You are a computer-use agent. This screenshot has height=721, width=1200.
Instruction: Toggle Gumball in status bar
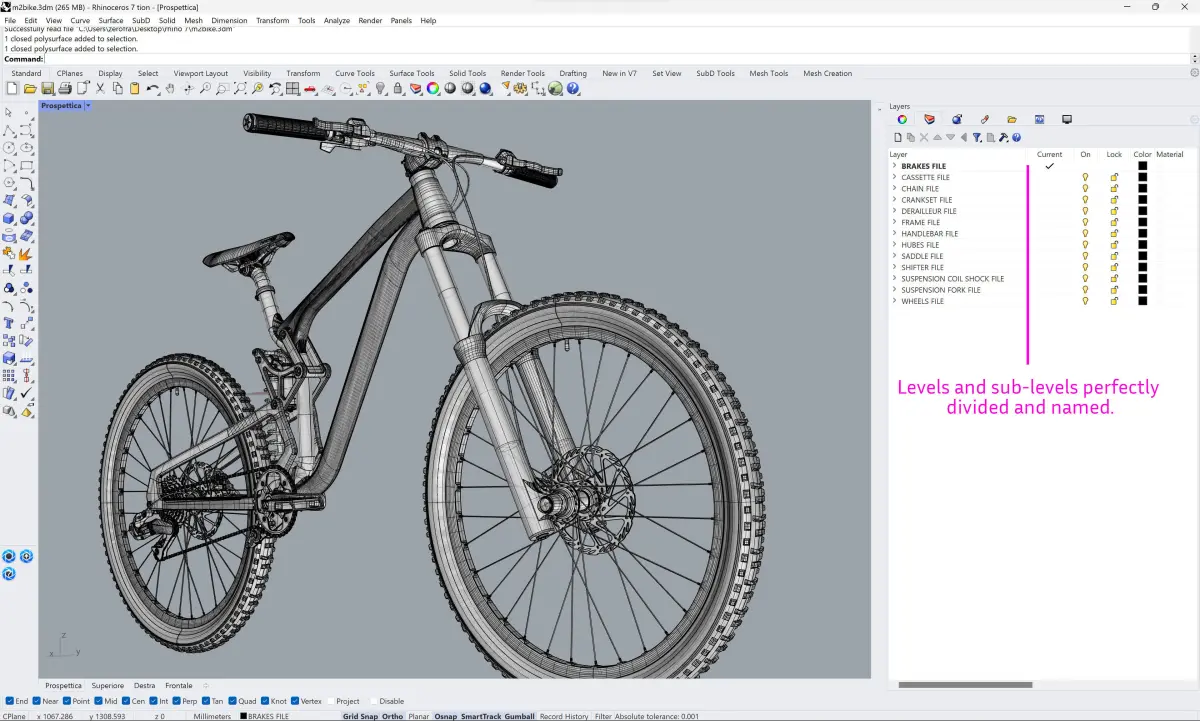tap(519, 716)
